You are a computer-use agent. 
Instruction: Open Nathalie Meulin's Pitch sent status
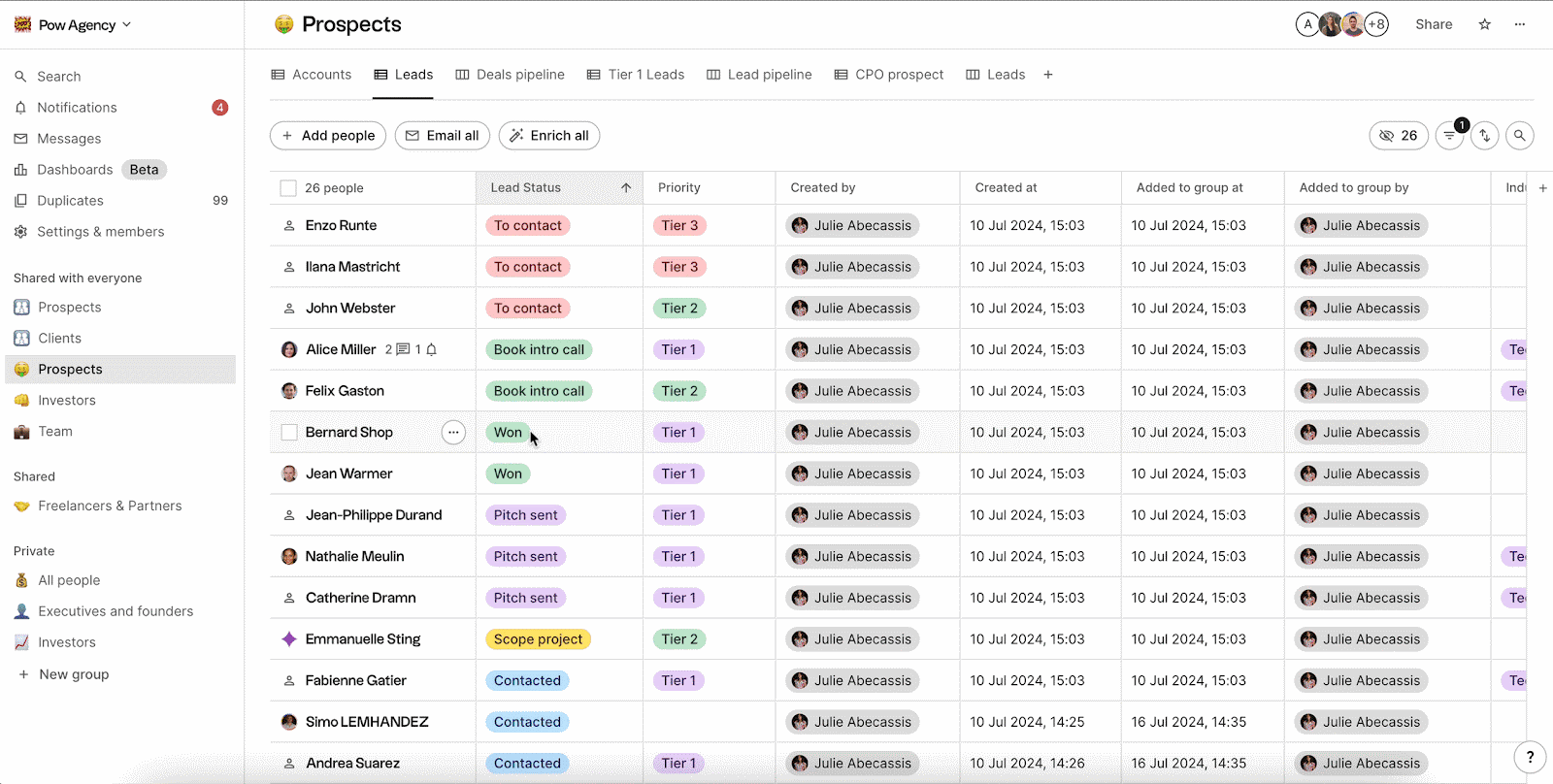(x=525, y=557)
